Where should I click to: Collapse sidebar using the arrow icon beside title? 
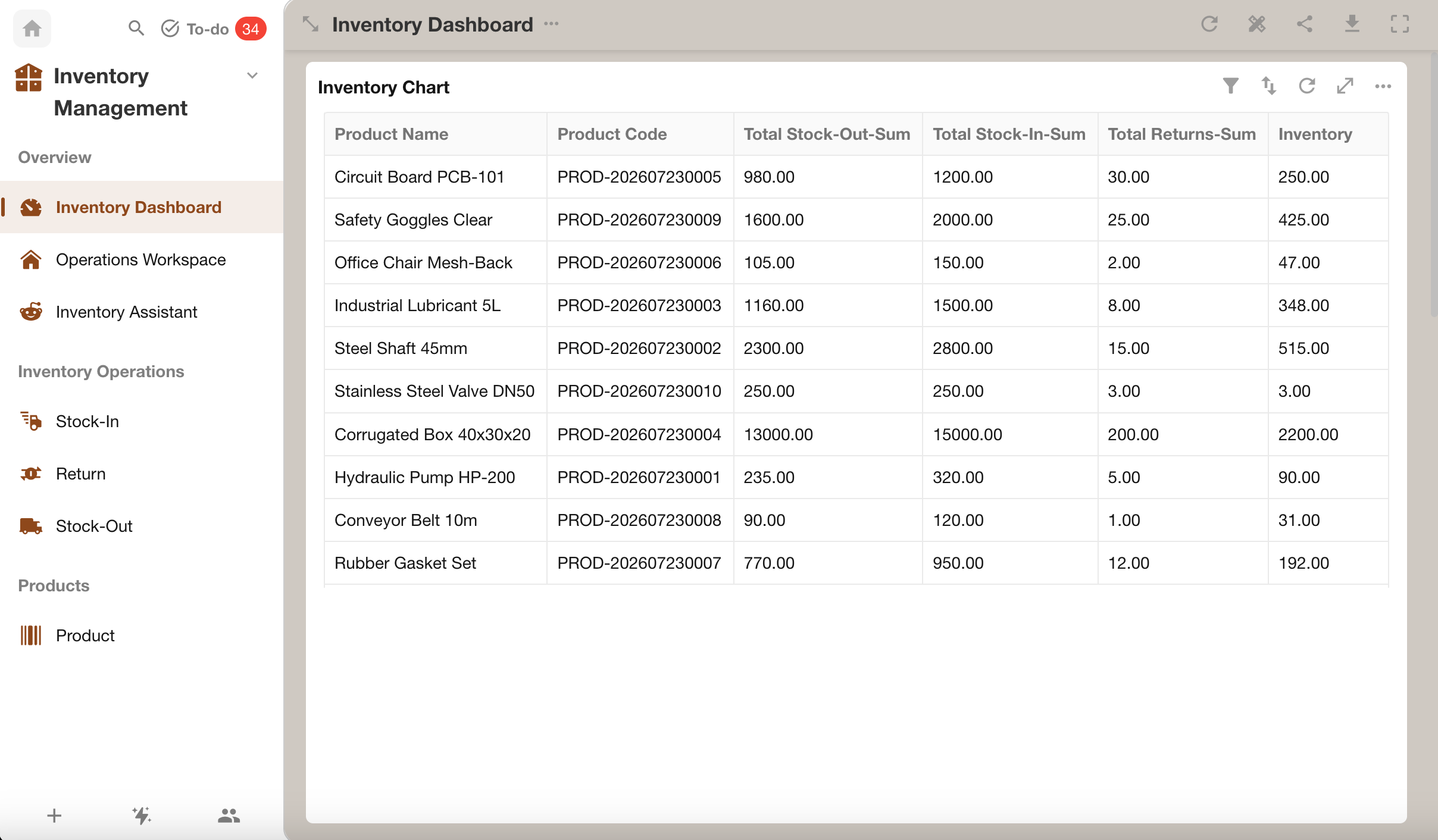click(x=311, y=24)
